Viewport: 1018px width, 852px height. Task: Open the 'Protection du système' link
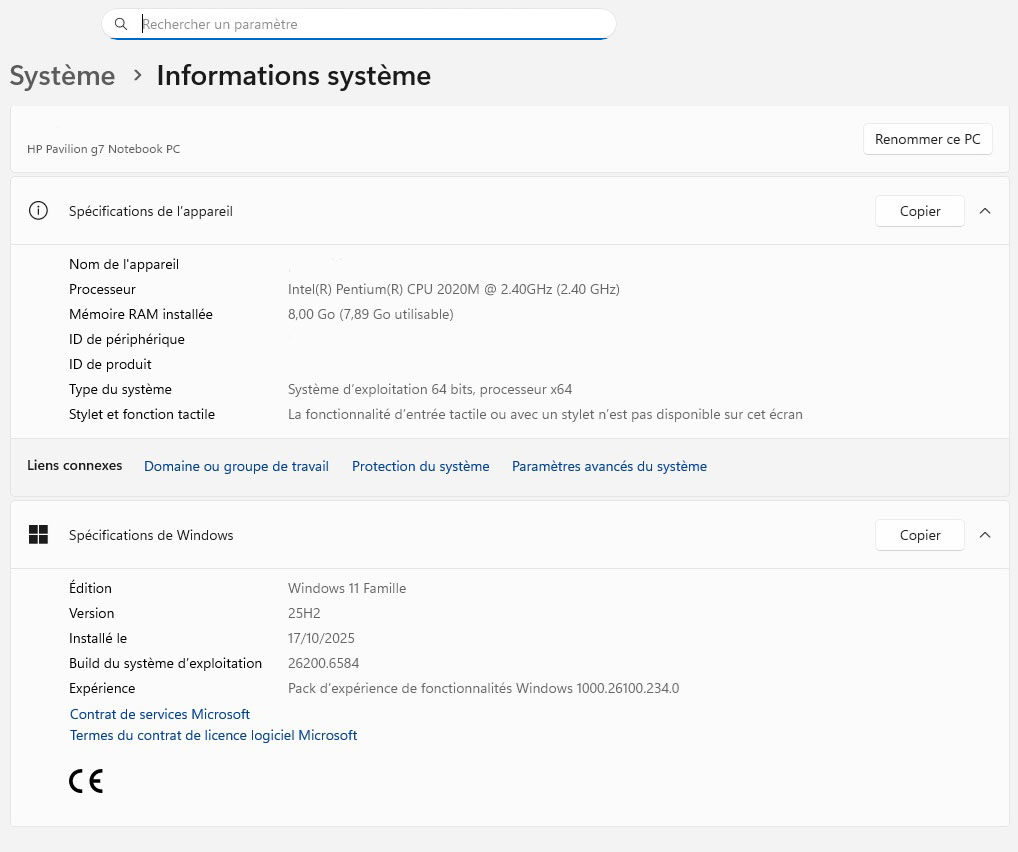point(420,466)
